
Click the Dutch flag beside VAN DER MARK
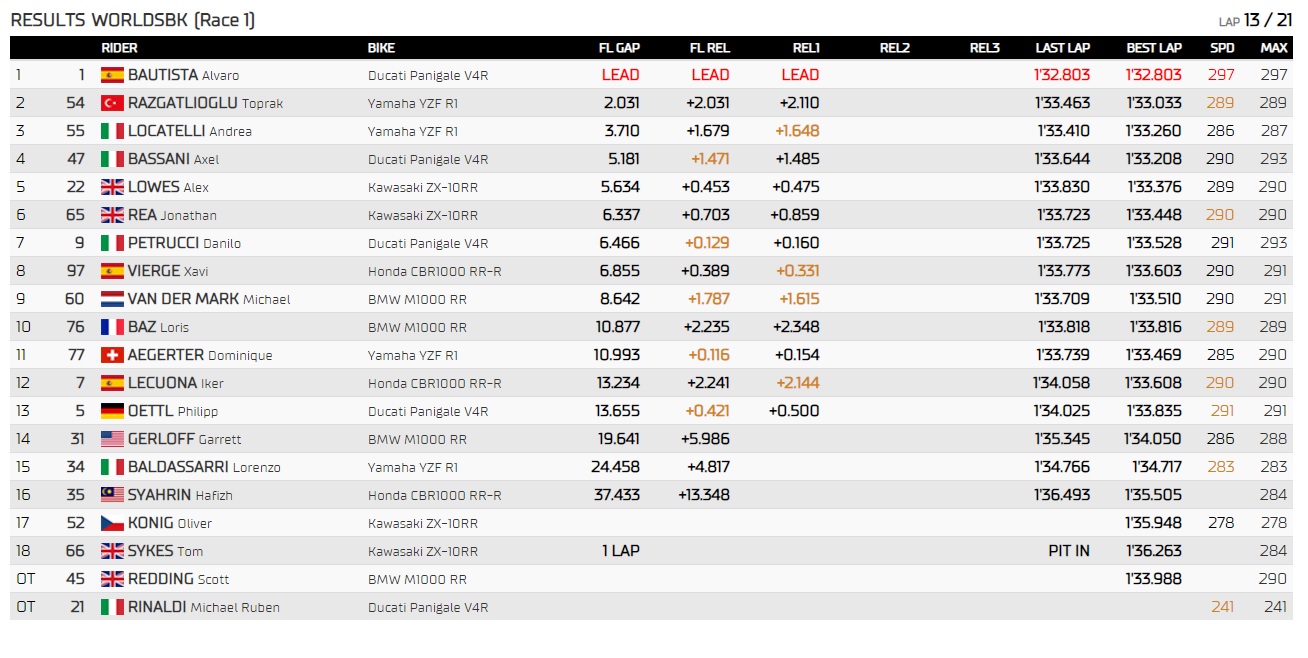(x=112, y=299)
